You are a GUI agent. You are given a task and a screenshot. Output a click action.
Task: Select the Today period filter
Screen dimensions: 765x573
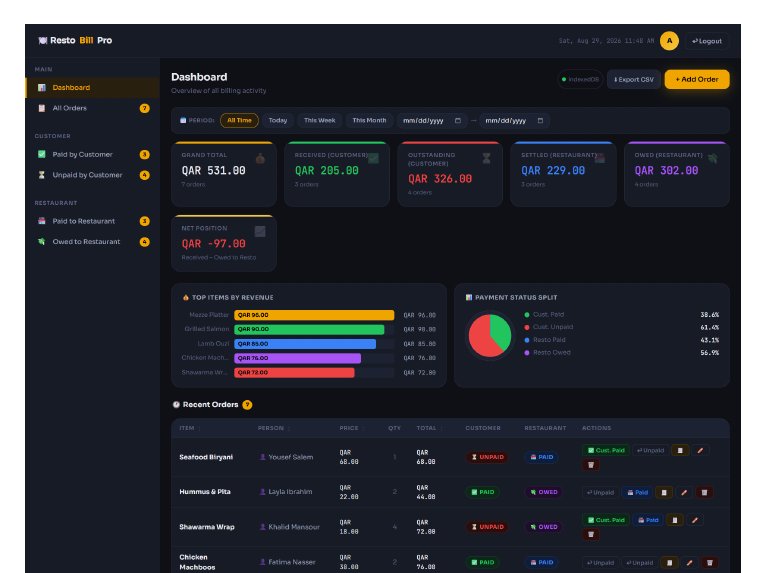[278, 120]
